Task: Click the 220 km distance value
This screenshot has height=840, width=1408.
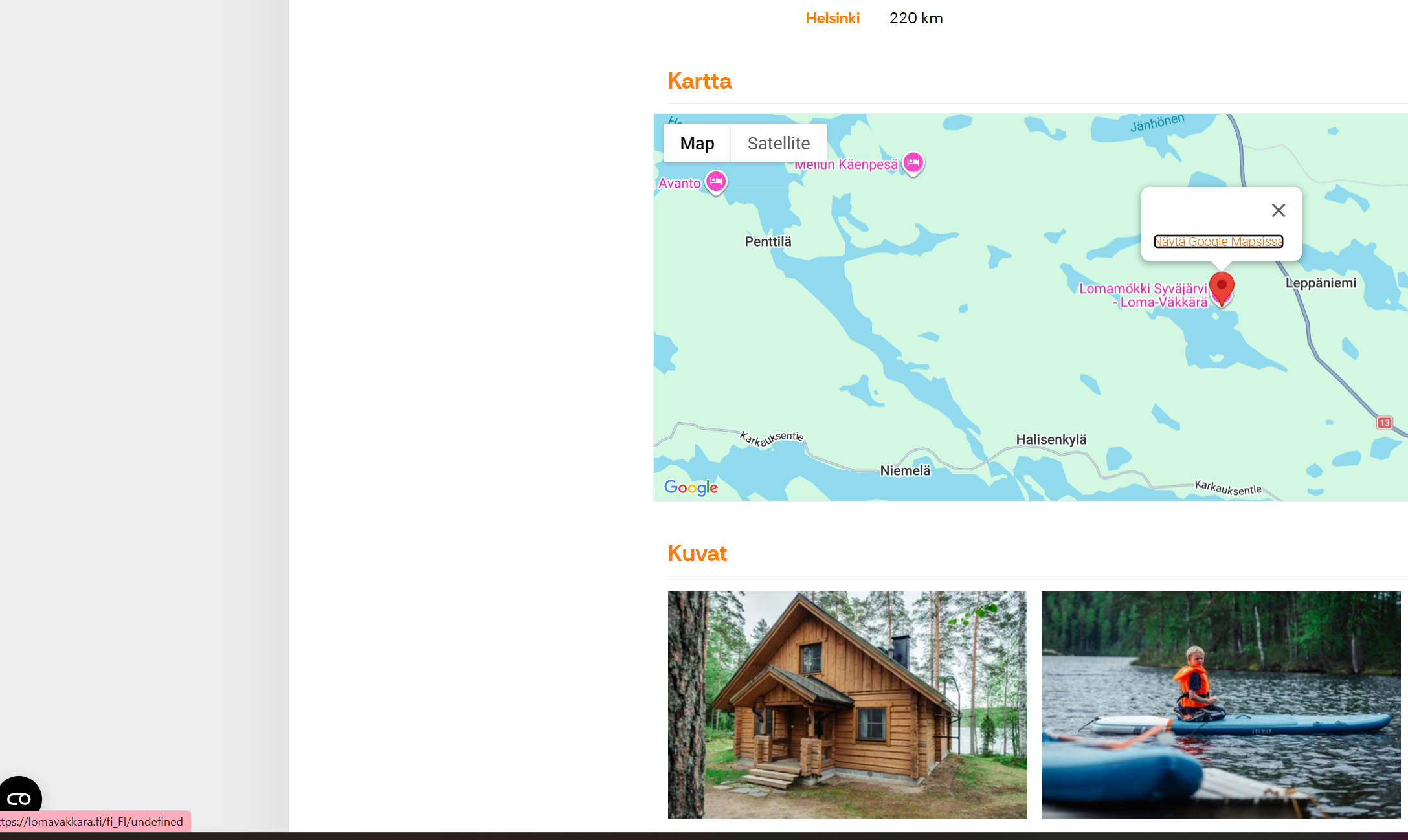Action: [916, 18]
